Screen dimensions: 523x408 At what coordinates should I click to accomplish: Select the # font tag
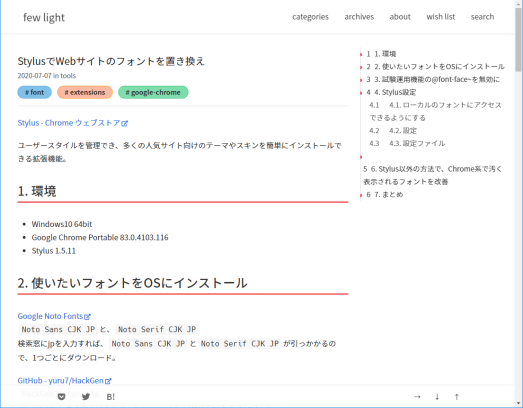pos(35,92)
